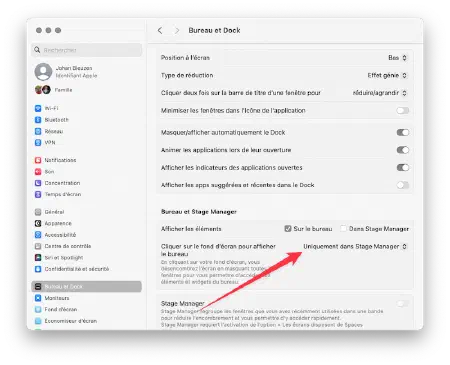
Task: Select Accessibilité in the sidebar
Action: coord(87,235)
